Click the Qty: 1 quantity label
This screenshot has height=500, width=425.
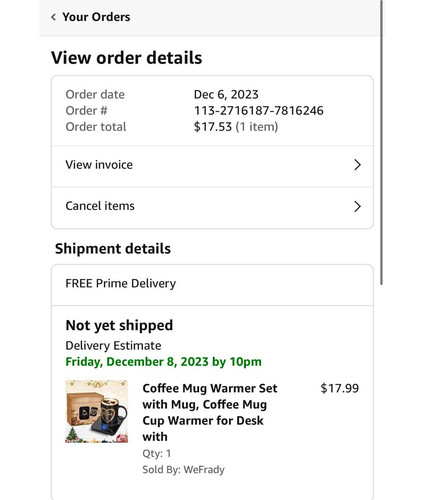(156, 453)
